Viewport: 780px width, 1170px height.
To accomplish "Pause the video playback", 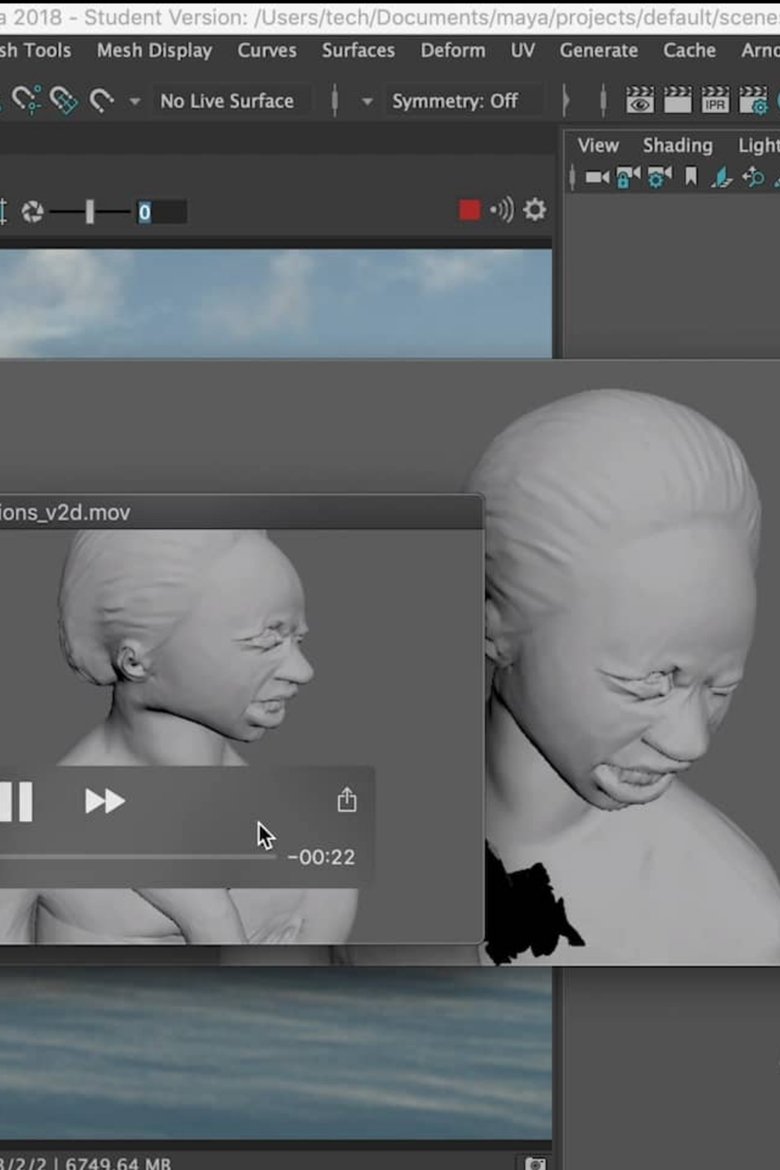I will pyautogui.click(x=15, y=801).
